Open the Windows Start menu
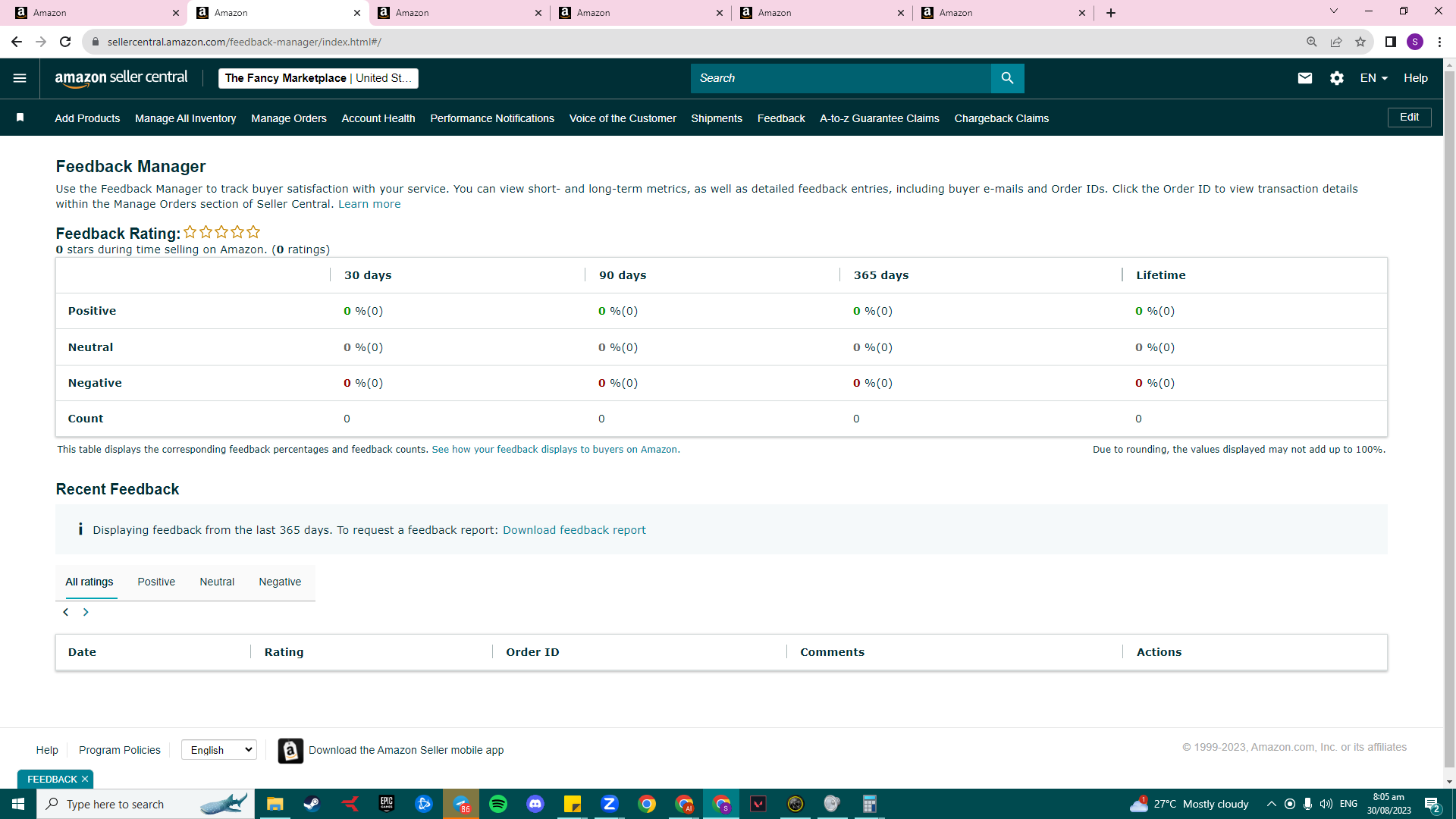The image size is (1456, 819). click(x=18, y=804)
